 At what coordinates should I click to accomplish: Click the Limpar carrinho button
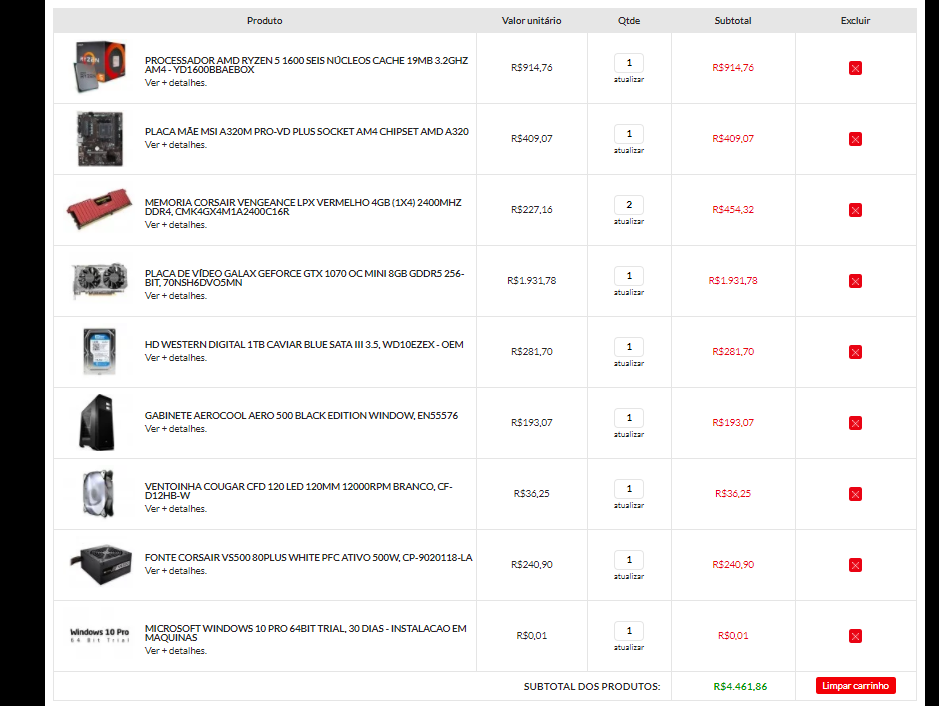point(855,686)
